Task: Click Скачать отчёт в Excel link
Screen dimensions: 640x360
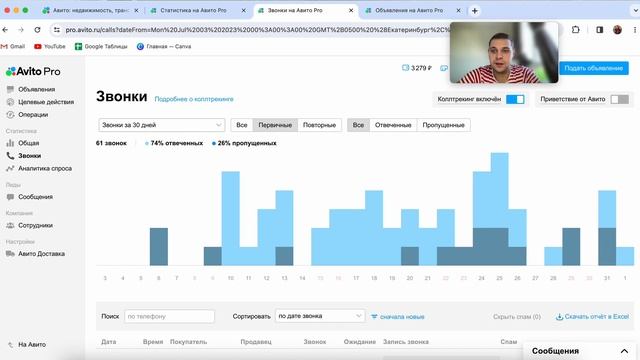Action: point(592,317)
